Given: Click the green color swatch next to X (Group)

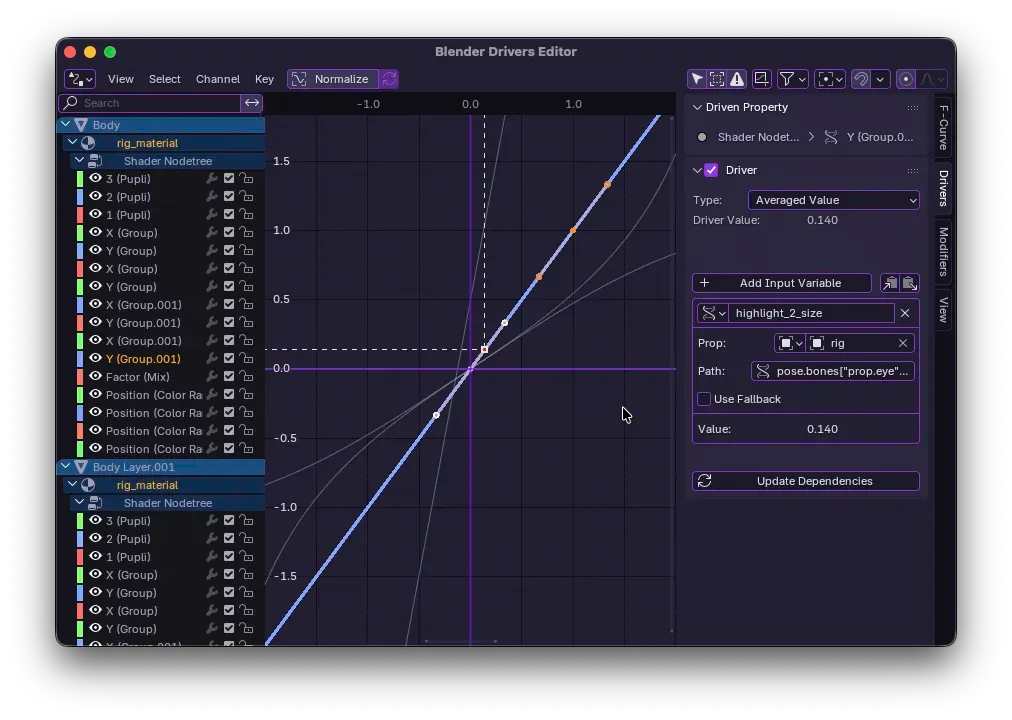Looking at the screenshot, I should 79,232.
